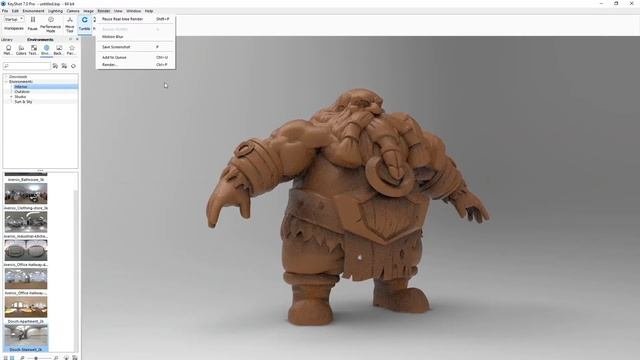
Task: Expand the Studio folder in the tree
Action: tap(11, 97)
